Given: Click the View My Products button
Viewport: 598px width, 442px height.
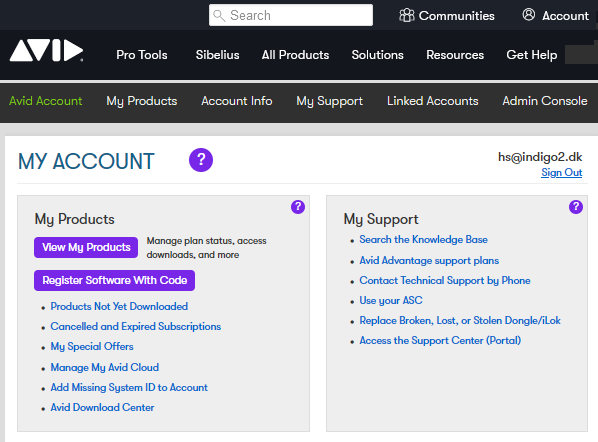Looking at the screenshot, I should coord(86,248).
